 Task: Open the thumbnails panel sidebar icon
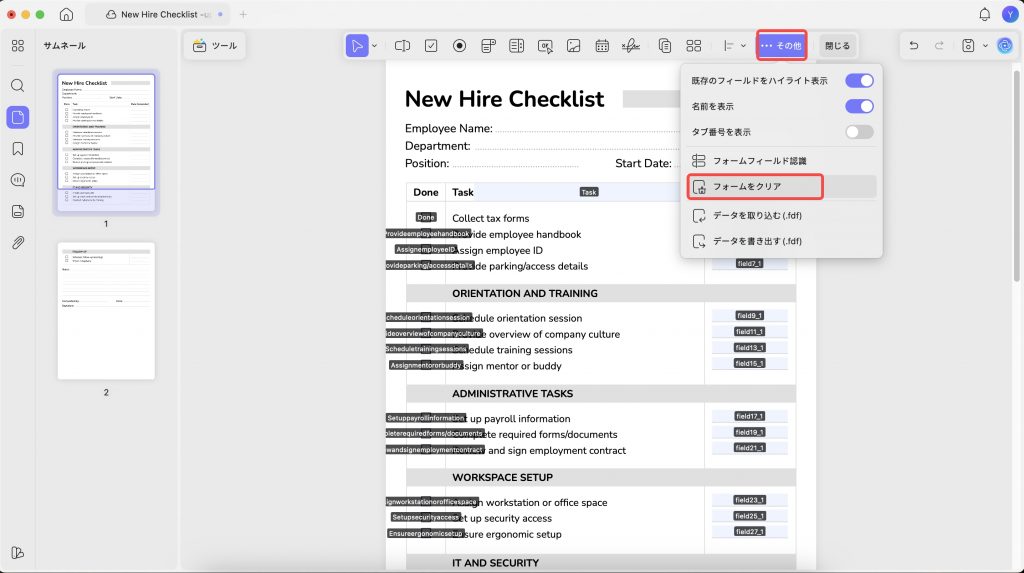[18, 118]
